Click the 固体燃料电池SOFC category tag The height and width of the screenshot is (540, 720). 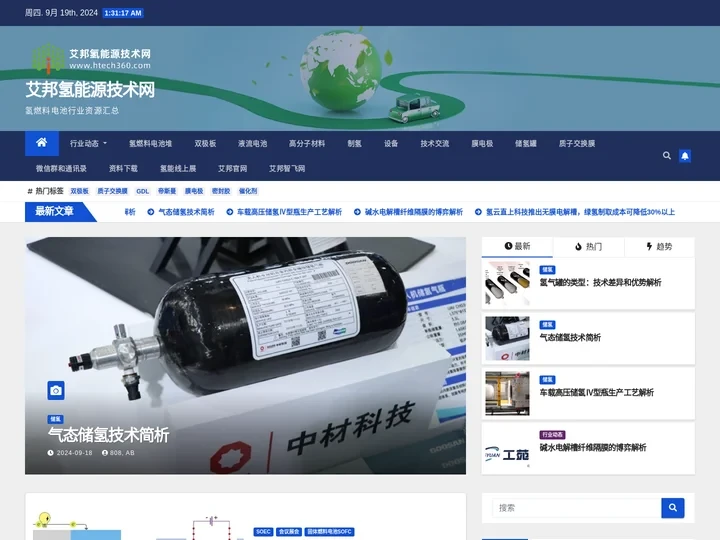[329, 532]
